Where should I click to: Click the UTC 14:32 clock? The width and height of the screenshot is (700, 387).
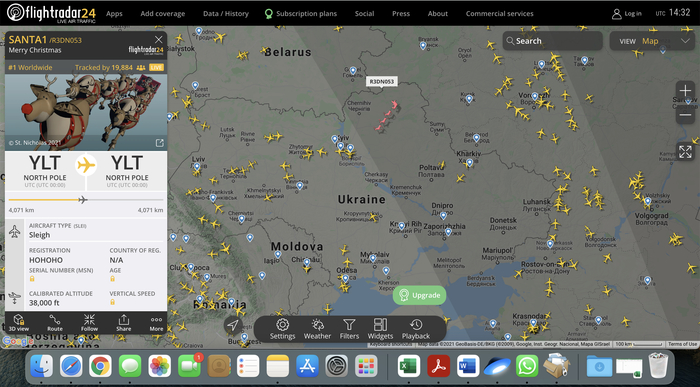pyautogui.click(x=673, y=13)
